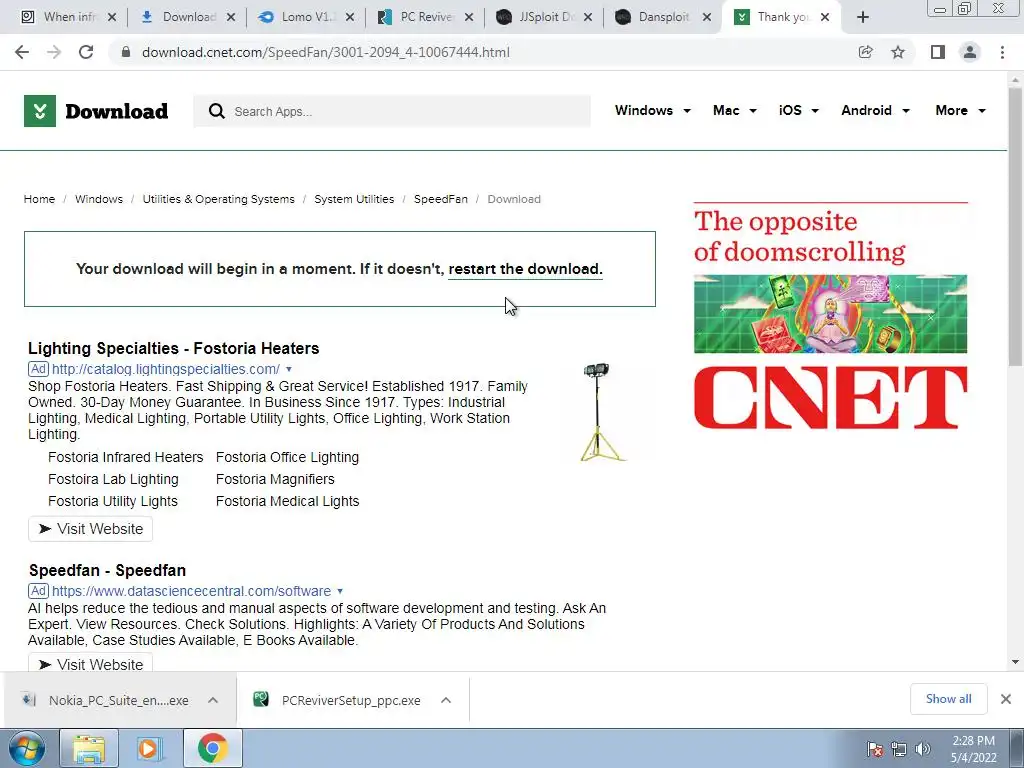The height and width of the screenshot is (768, 1024).
Task: Reload the current page
Action: coord(86,52)
